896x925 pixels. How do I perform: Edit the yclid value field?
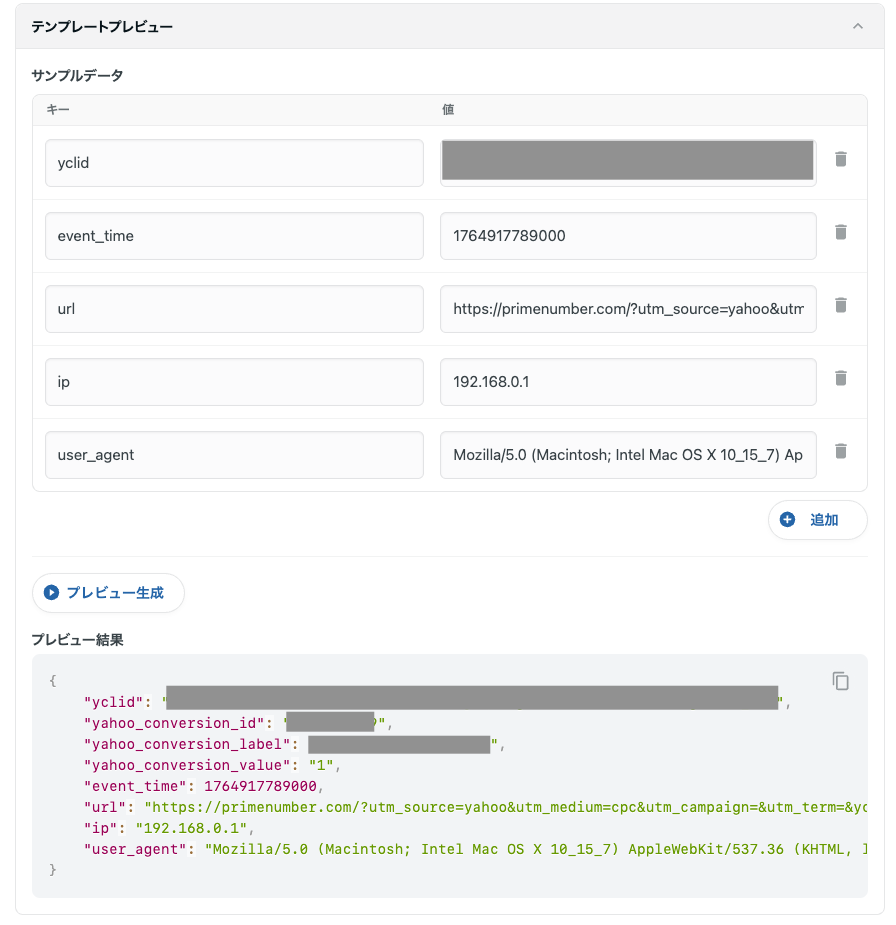coord(628,163)
